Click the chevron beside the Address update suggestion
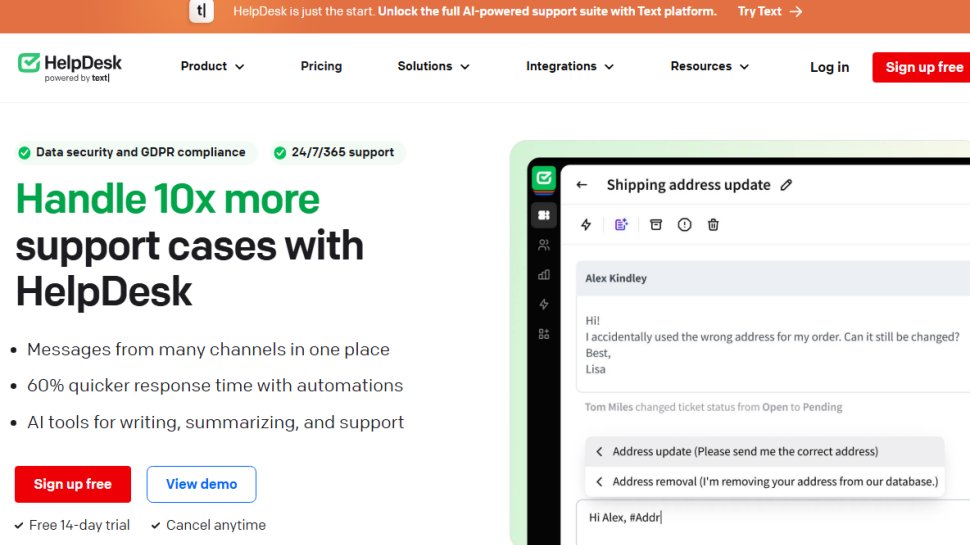The width and height of the screenshot is (970, 545). click(x=599, y=452)
